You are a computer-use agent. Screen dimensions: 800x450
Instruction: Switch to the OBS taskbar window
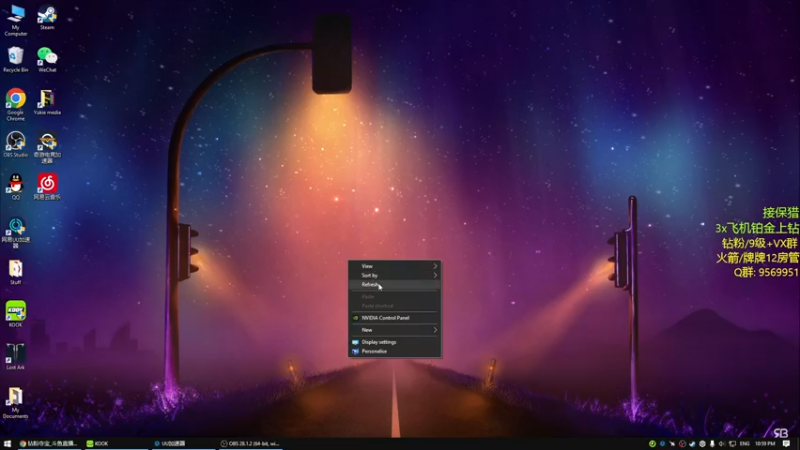point(250,444)
